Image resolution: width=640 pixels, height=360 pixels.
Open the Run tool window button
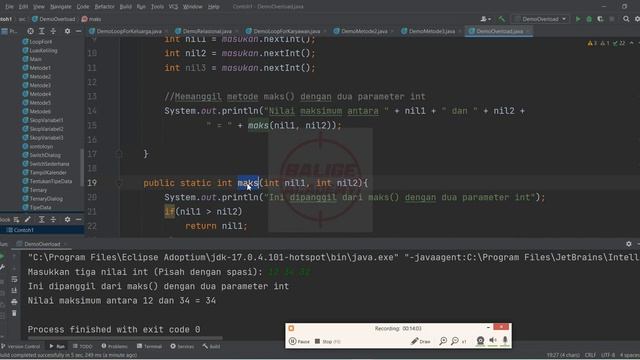click(x=57, y=346)
